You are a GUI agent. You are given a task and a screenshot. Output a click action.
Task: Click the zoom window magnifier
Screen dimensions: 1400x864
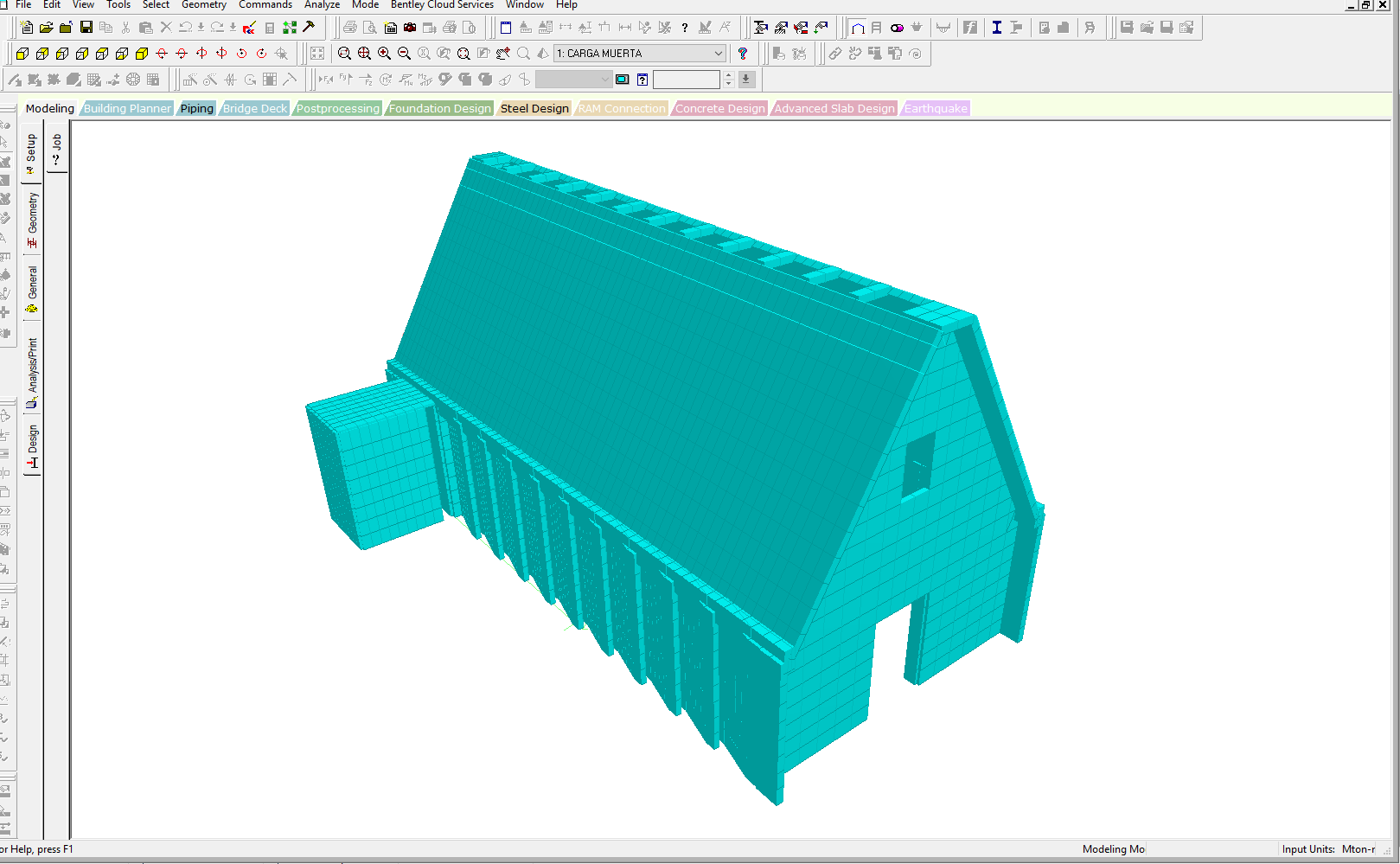(344, 54)
